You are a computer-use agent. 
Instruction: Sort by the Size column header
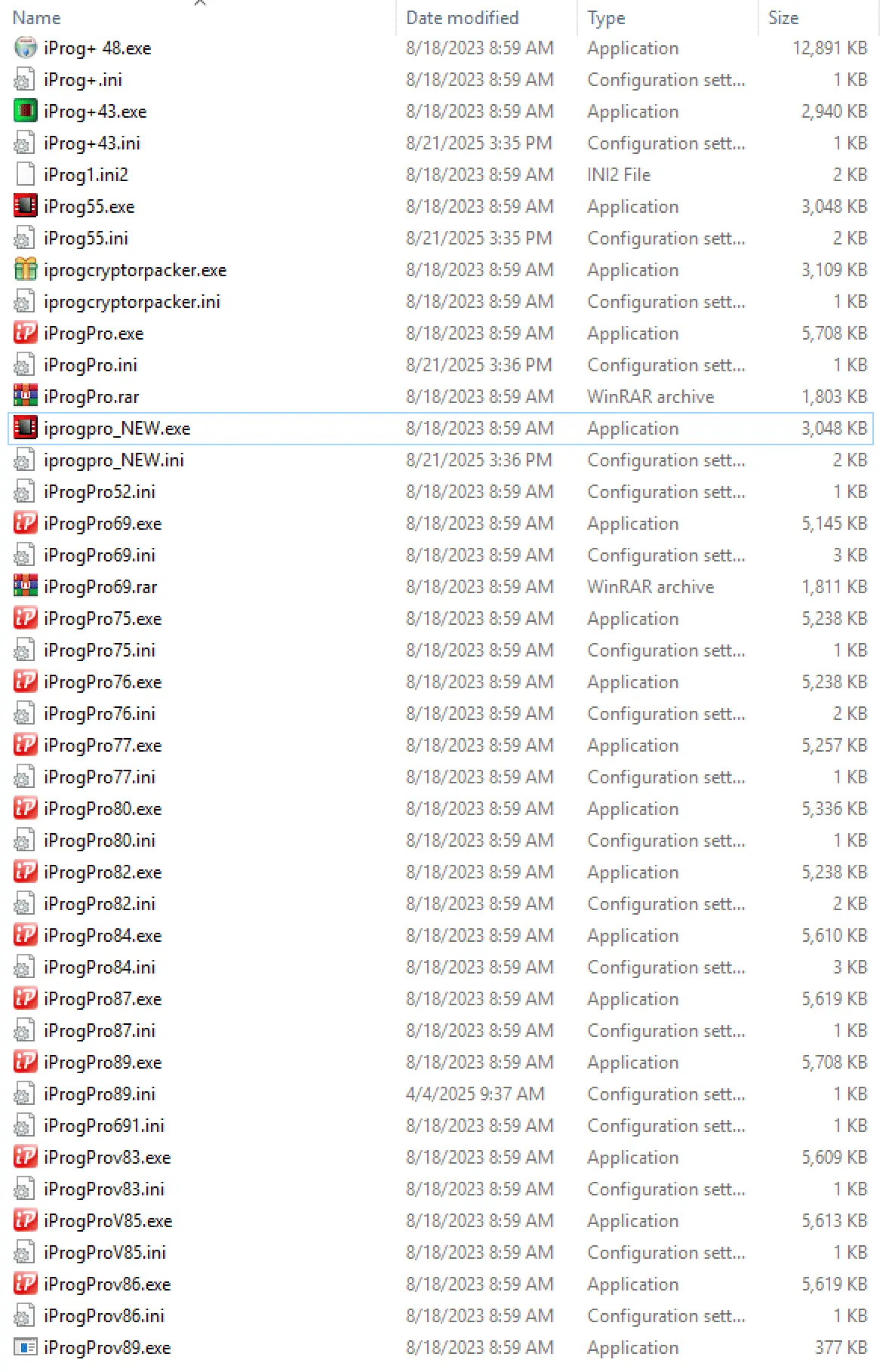[783, 18]
